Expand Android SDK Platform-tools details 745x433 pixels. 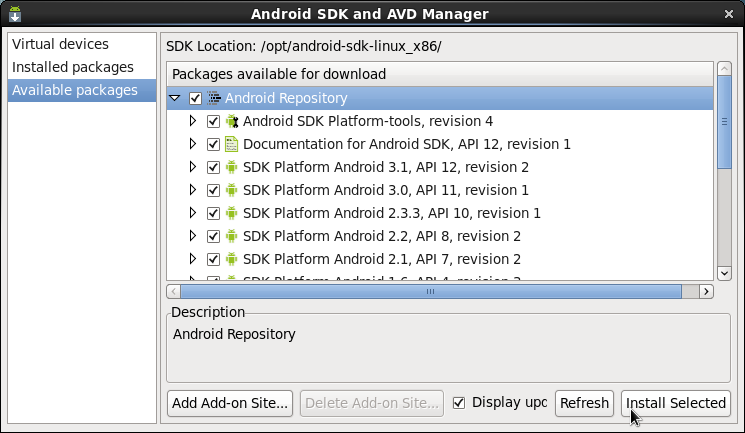pos(192,121)
